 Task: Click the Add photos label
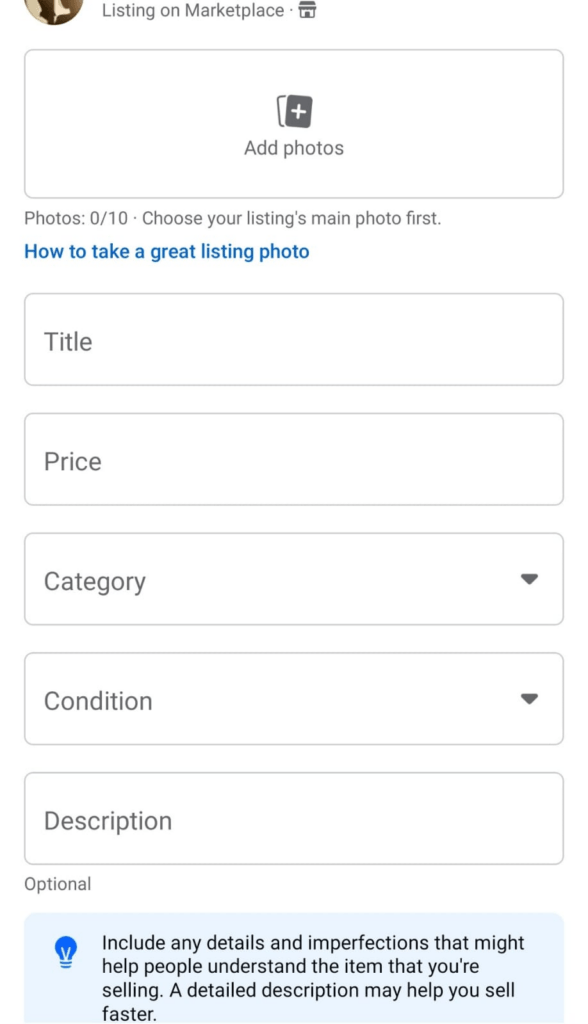[x=294, y=148]
